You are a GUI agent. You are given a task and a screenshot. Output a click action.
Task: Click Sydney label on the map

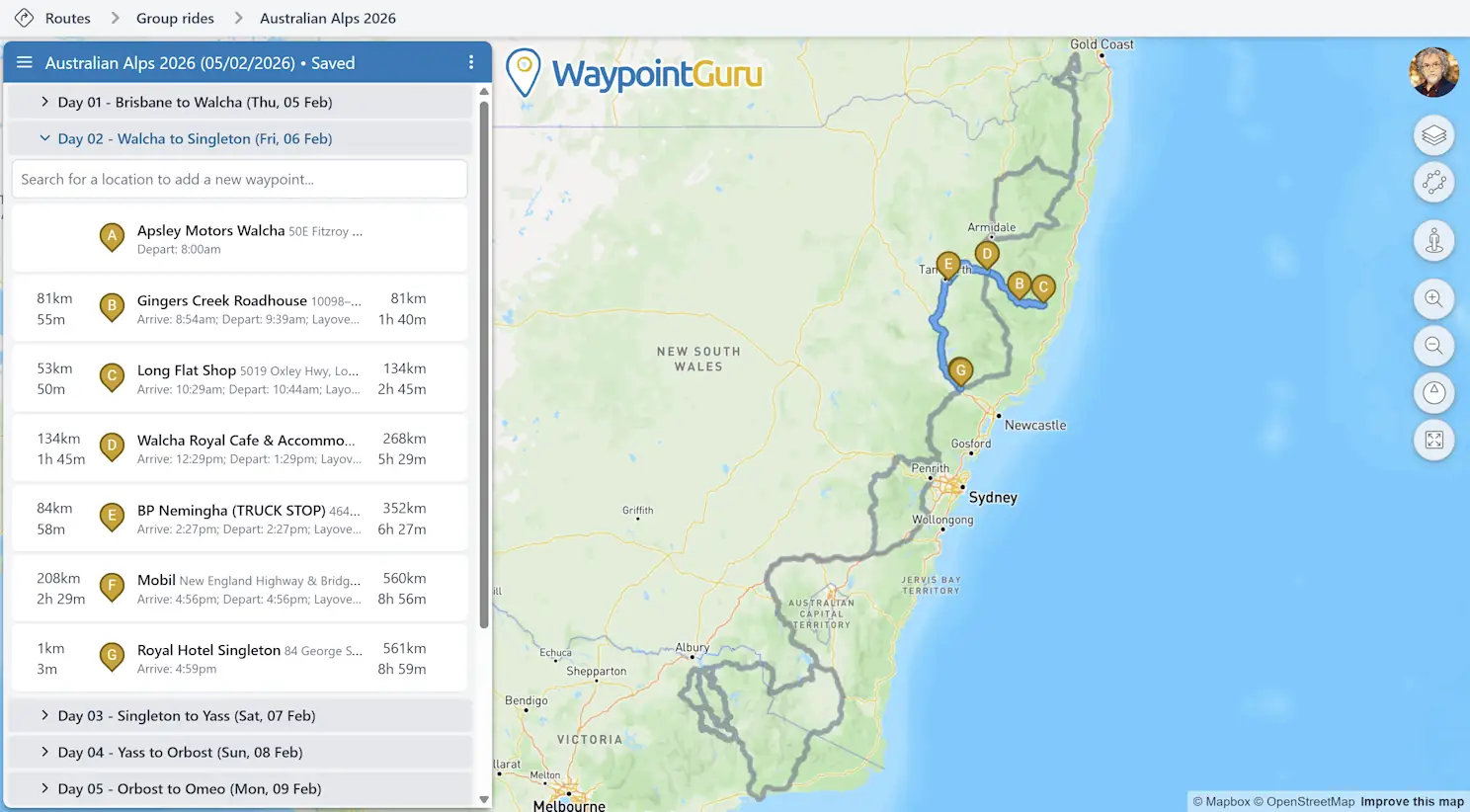[x=993, y=498]
